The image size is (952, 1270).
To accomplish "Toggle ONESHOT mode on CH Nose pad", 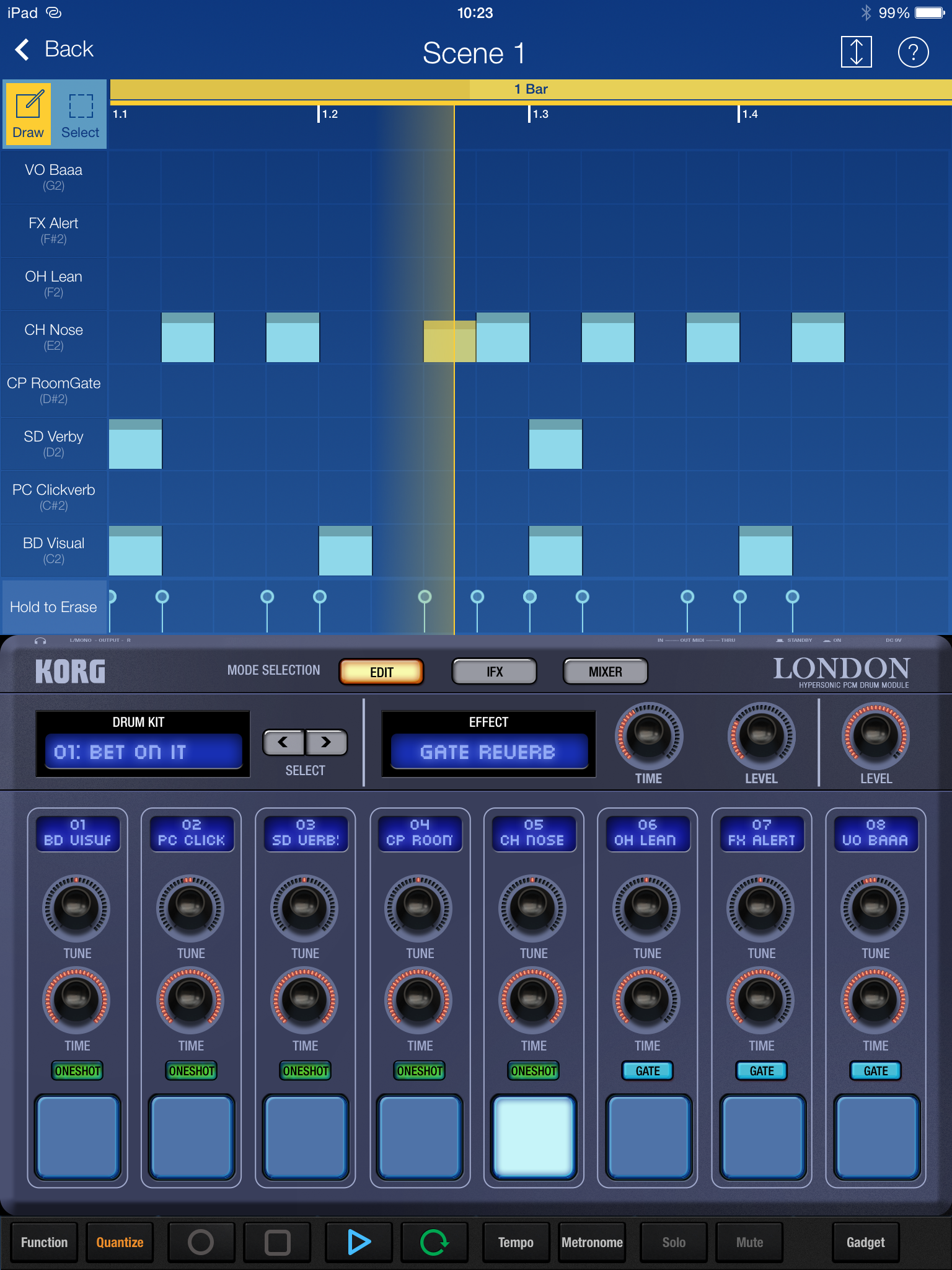I will click(534, 1071).
